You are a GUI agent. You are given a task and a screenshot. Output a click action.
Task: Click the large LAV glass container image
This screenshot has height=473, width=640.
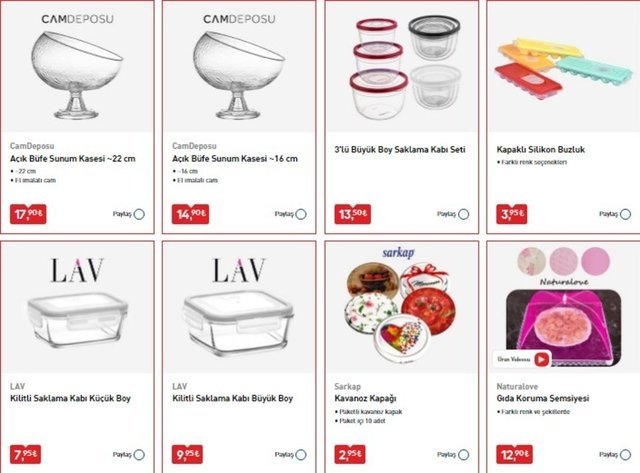click(238, 323)
